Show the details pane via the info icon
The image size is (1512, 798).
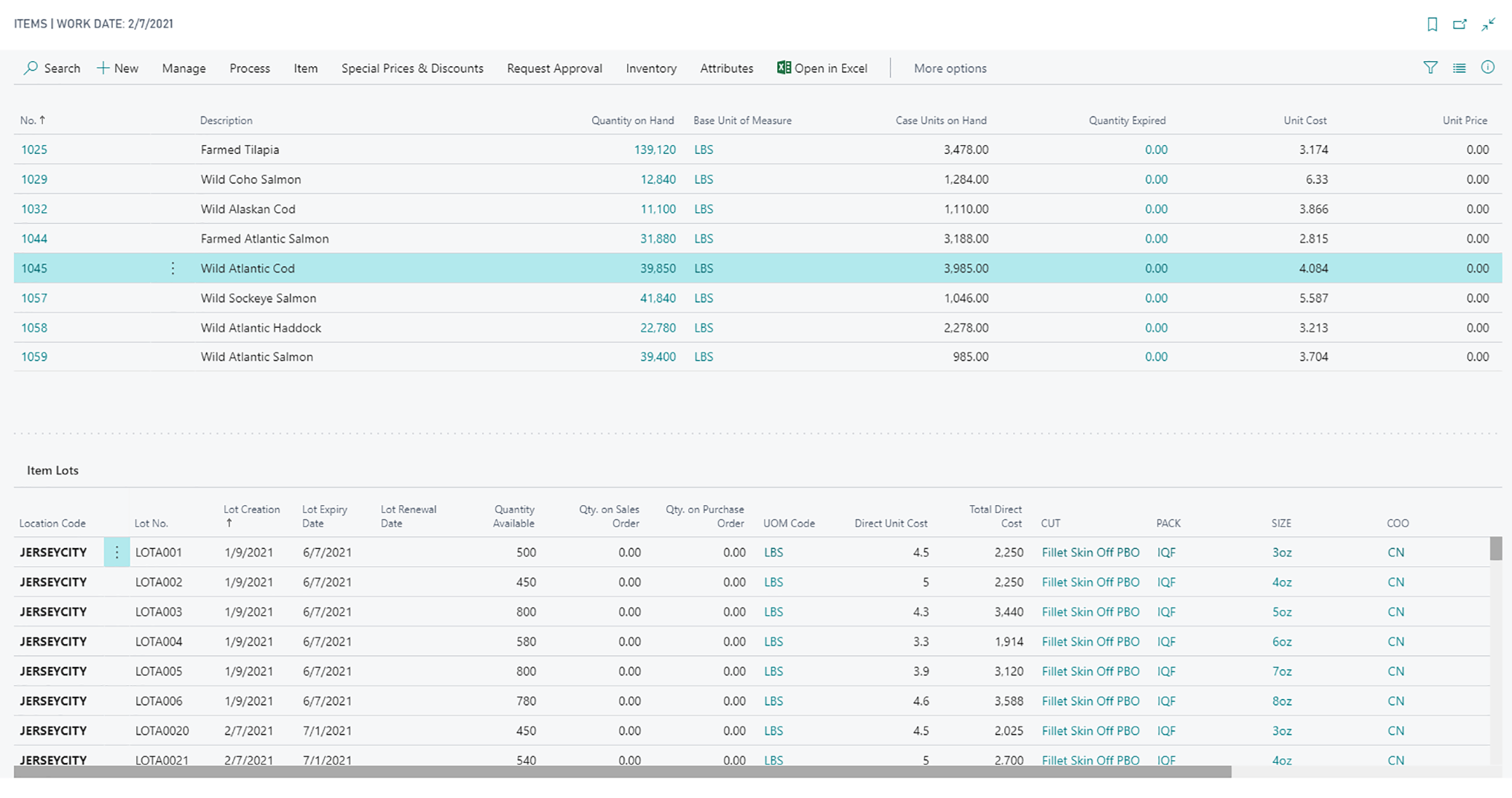(x=1487, y=68)
